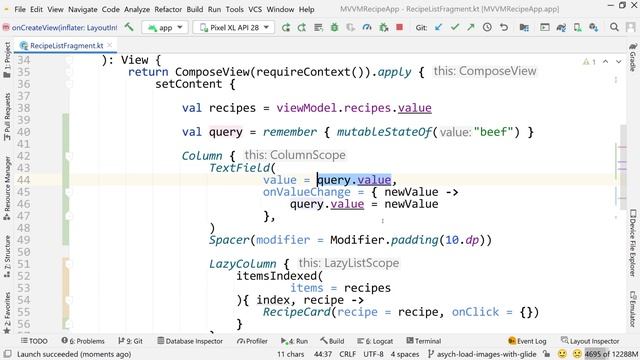The image size is (640, 360).
Task: Update project via Git blue arrow
Action: tap(438, 27)
